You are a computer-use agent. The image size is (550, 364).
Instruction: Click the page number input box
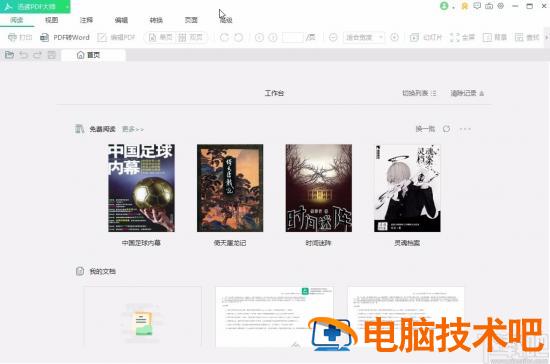293,37
